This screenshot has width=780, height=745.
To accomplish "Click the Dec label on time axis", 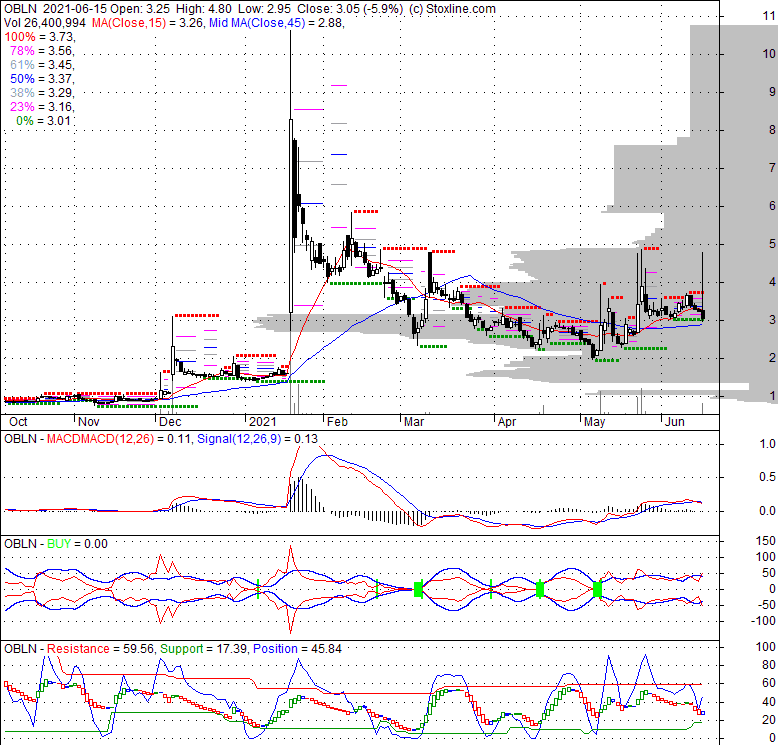I will (x=170, y=422).
